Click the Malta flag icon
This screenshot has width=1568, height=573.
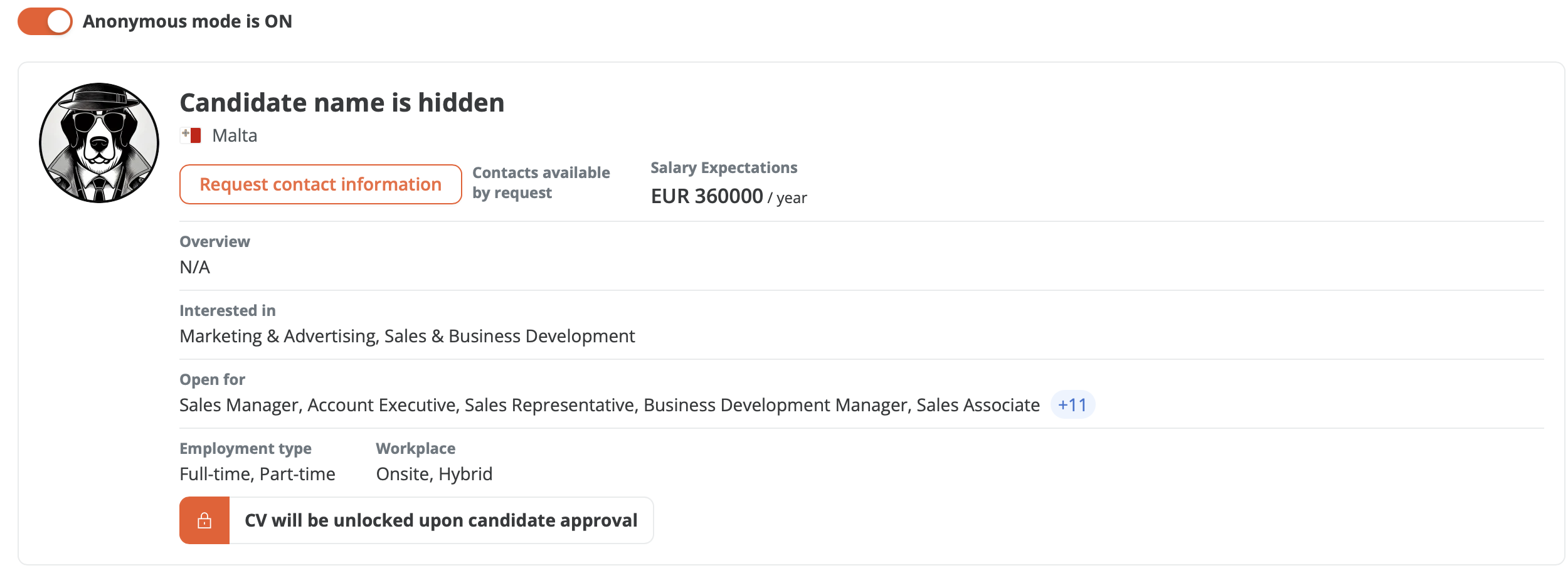[x=191, y=135]
